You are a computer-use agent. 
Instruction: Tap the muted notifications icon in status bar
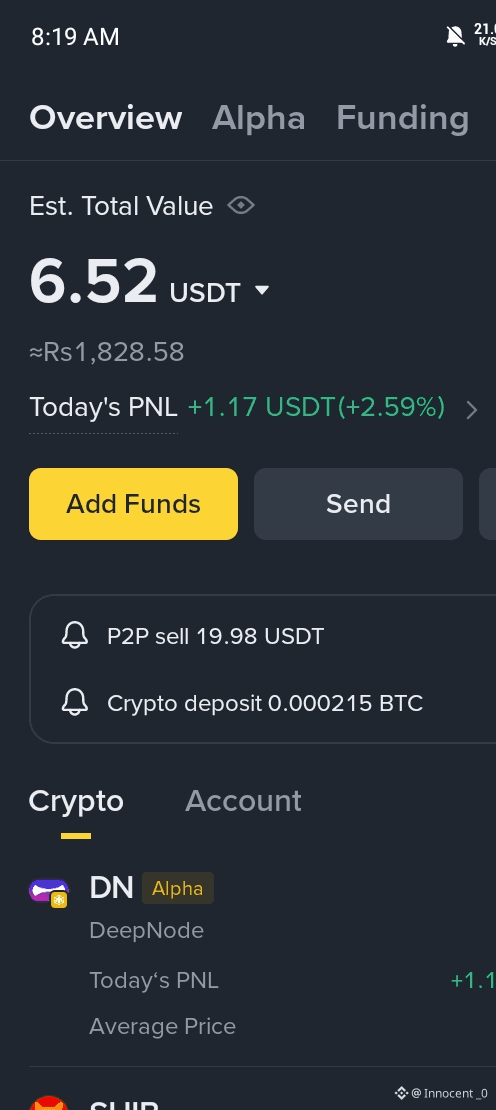coord(456,36)
